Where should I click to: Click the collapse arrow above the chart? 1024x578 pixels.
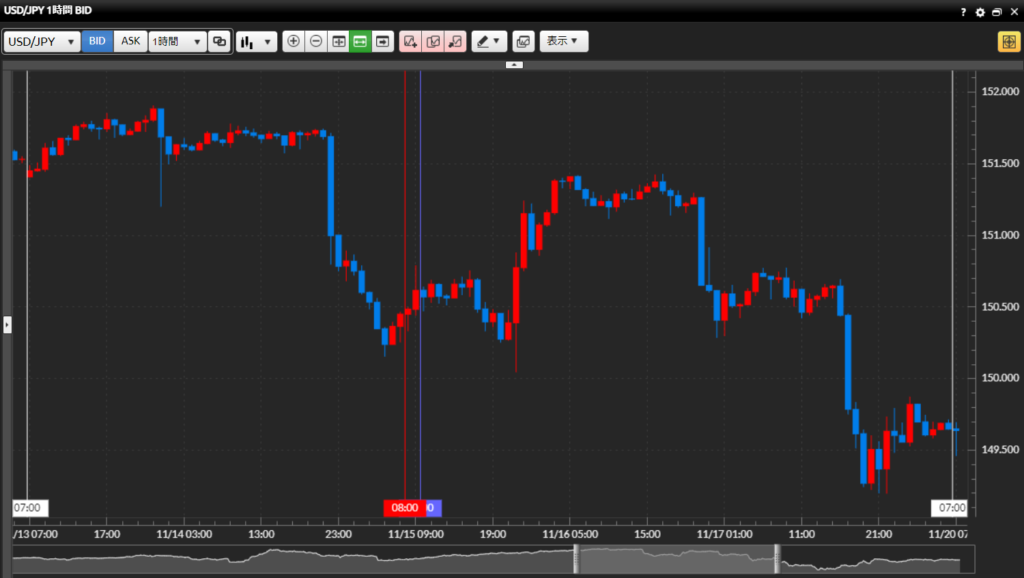tap(514, 64)
